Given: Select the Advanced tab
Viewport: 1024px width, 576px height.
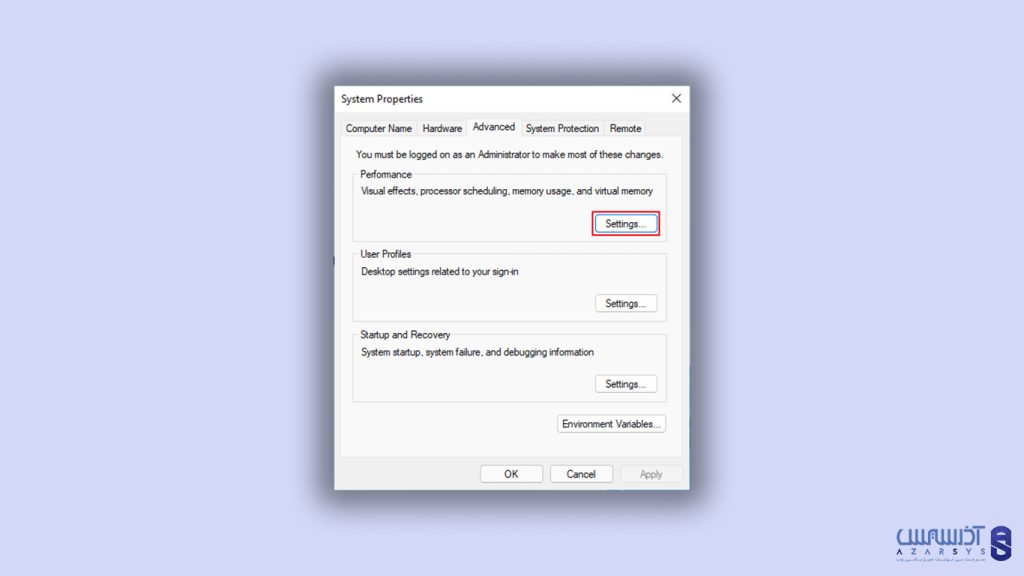Looking at the screenshot, I should [494, 127].
